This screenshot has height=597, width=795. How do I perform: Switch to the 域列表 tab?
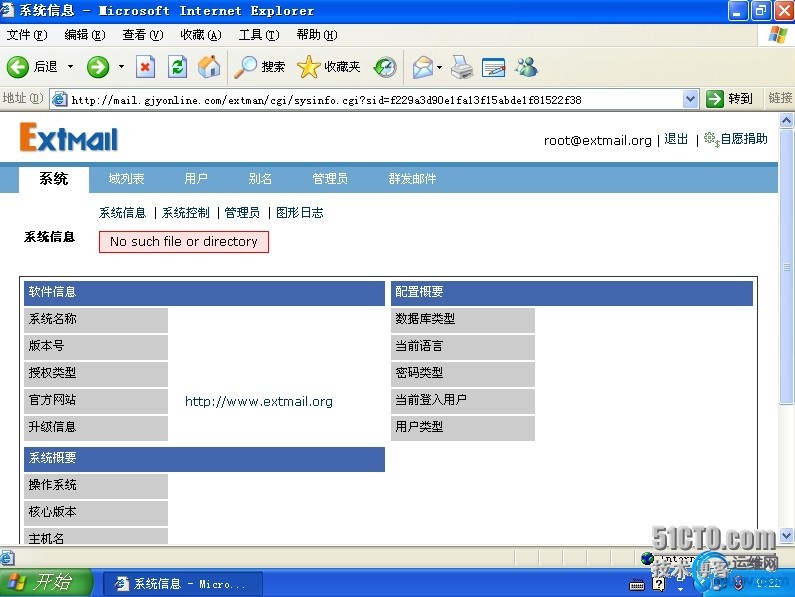(x=126, y=179)
